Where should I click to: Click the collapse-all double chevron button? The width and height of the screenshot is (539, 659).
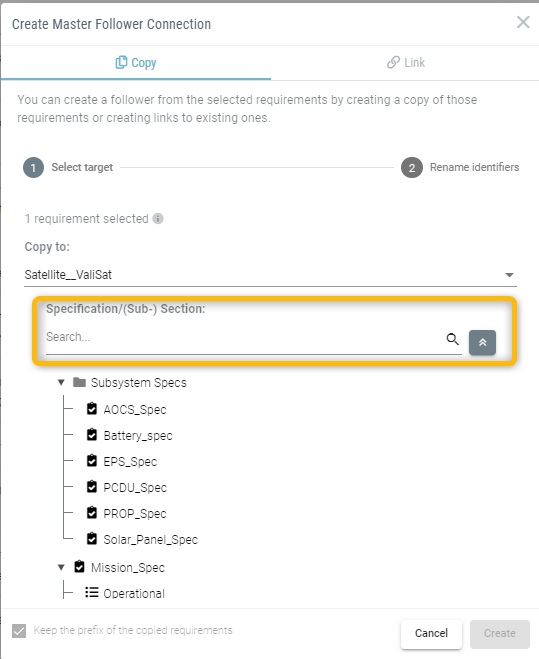tap(482, 343)
